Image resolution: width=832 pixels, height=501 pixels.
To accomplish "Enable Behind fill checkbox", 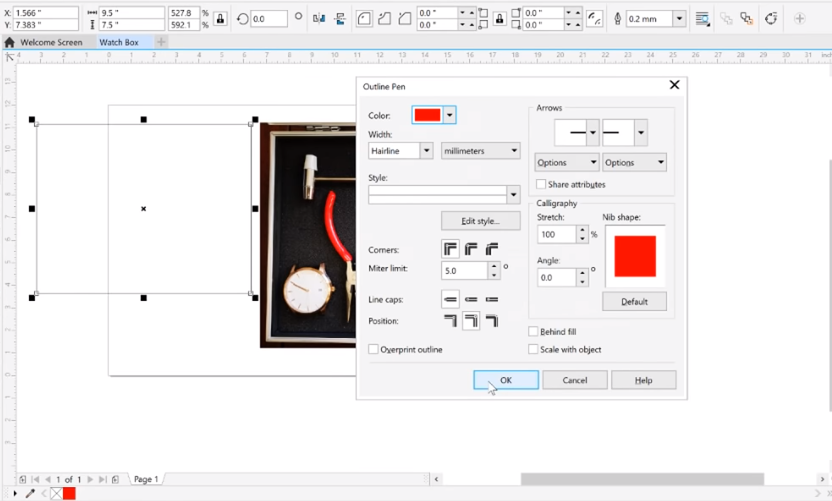I will click(533, 331).
